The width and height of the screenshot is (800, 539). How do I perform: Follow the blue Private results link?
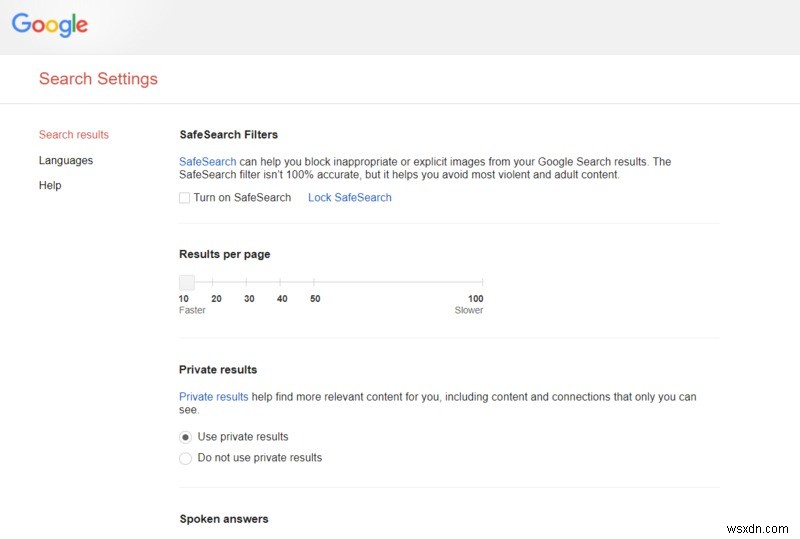[213, 397]
